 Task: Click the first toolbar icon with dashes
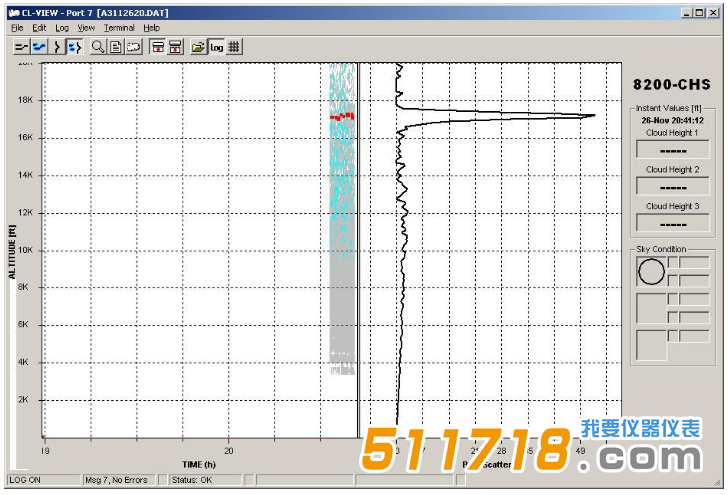tap(22, 47)
